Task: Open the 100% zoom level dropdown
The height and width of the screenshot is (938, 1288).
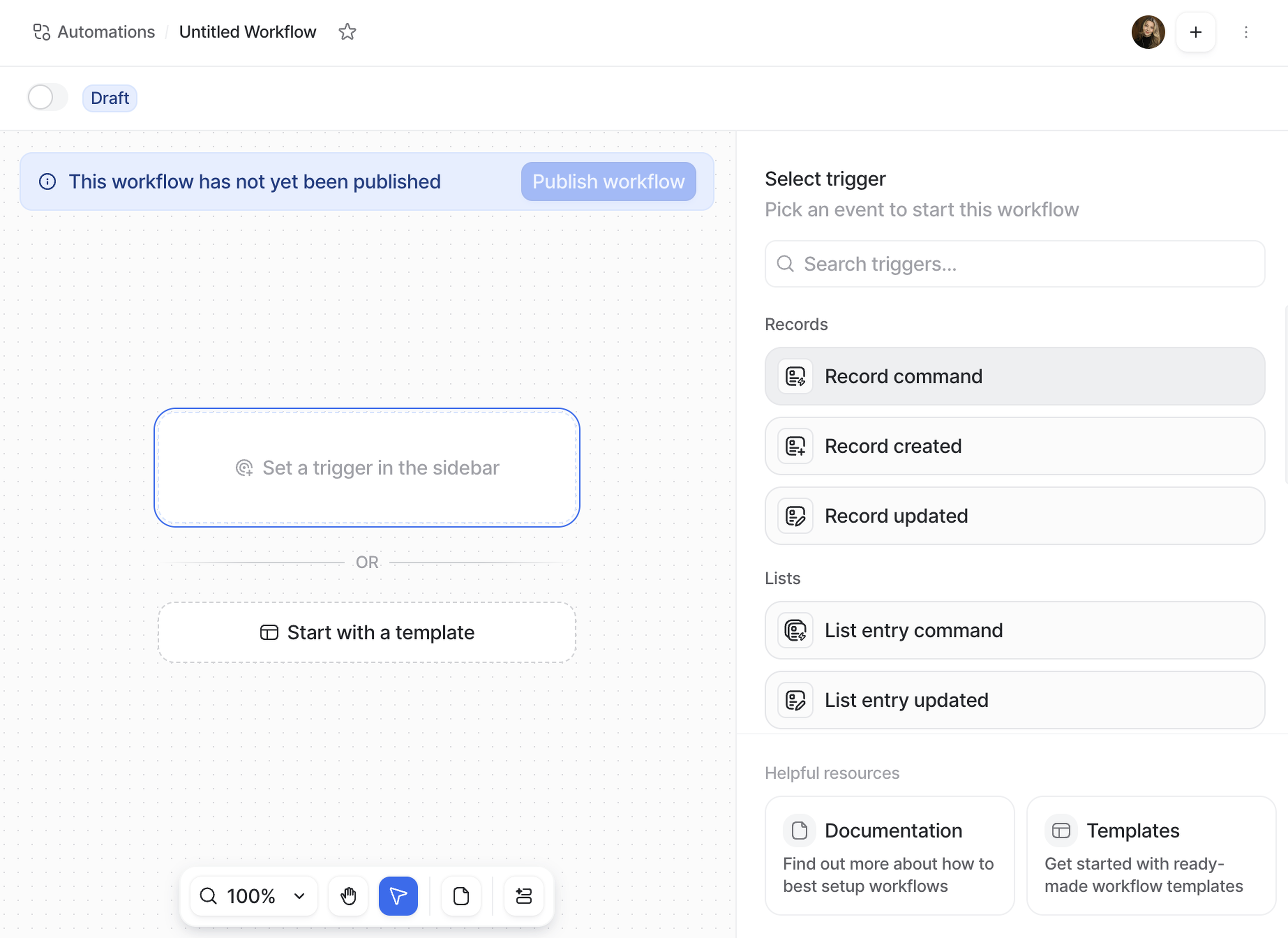Action: coord(253,896)
